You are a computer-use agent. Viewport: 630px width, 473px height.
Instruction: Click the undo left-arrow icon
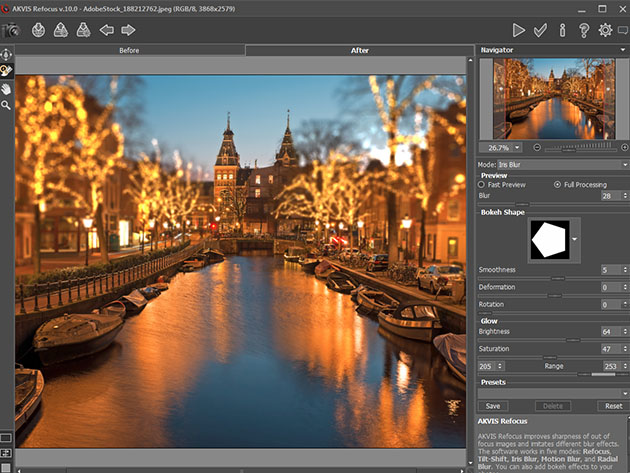(x=107, y=30)
